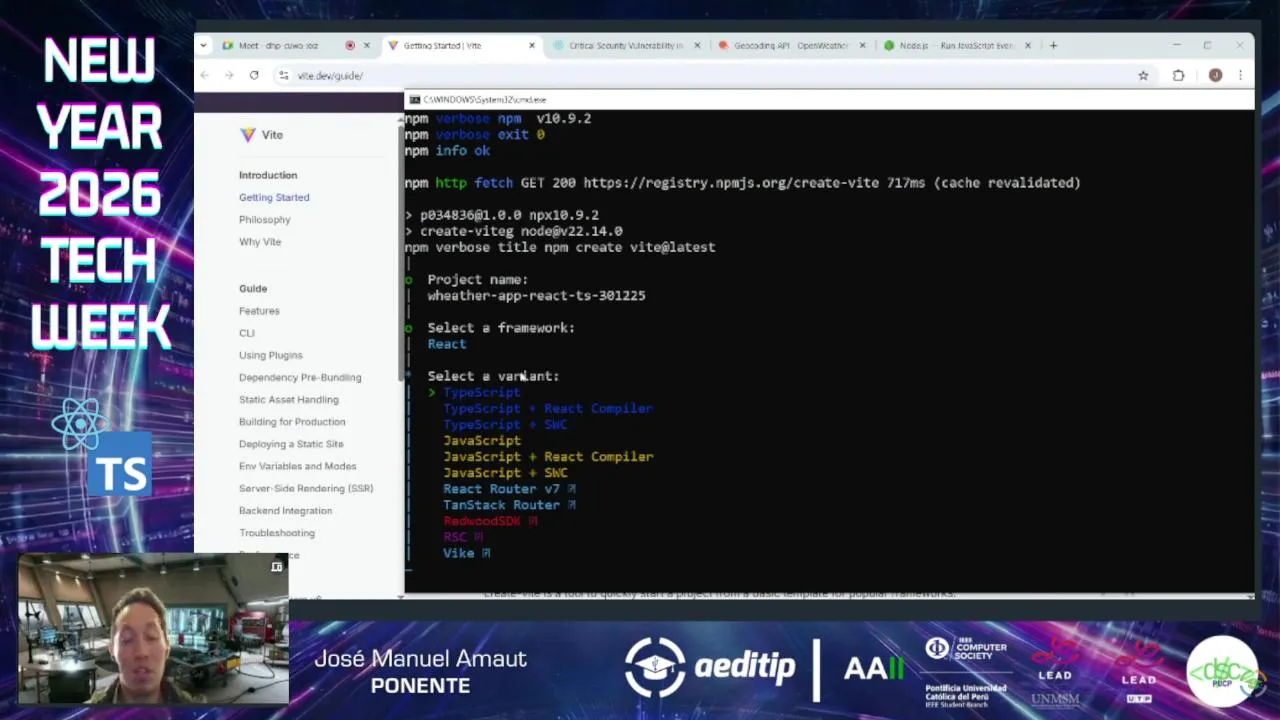Click React Router v7 option
This screenshot has width=1280, height=720.
509,489
